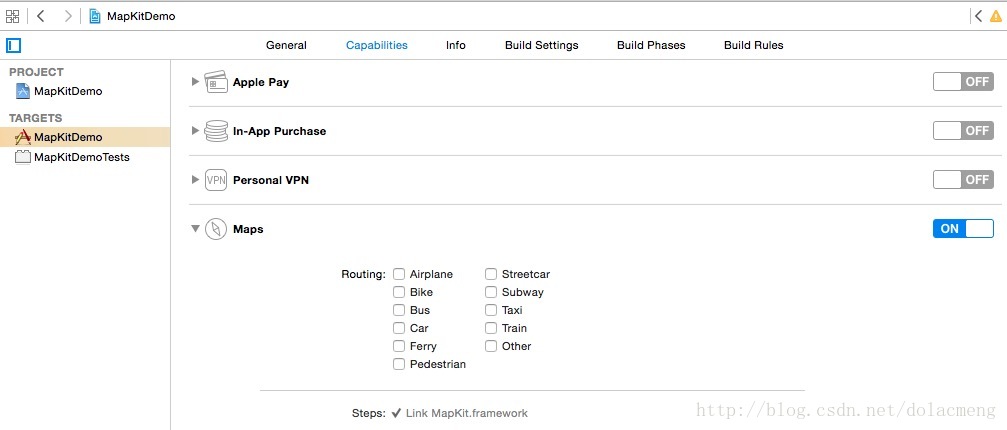Open the related items grid icon
The image size is (1007, 430).
(x=12, y=16)
